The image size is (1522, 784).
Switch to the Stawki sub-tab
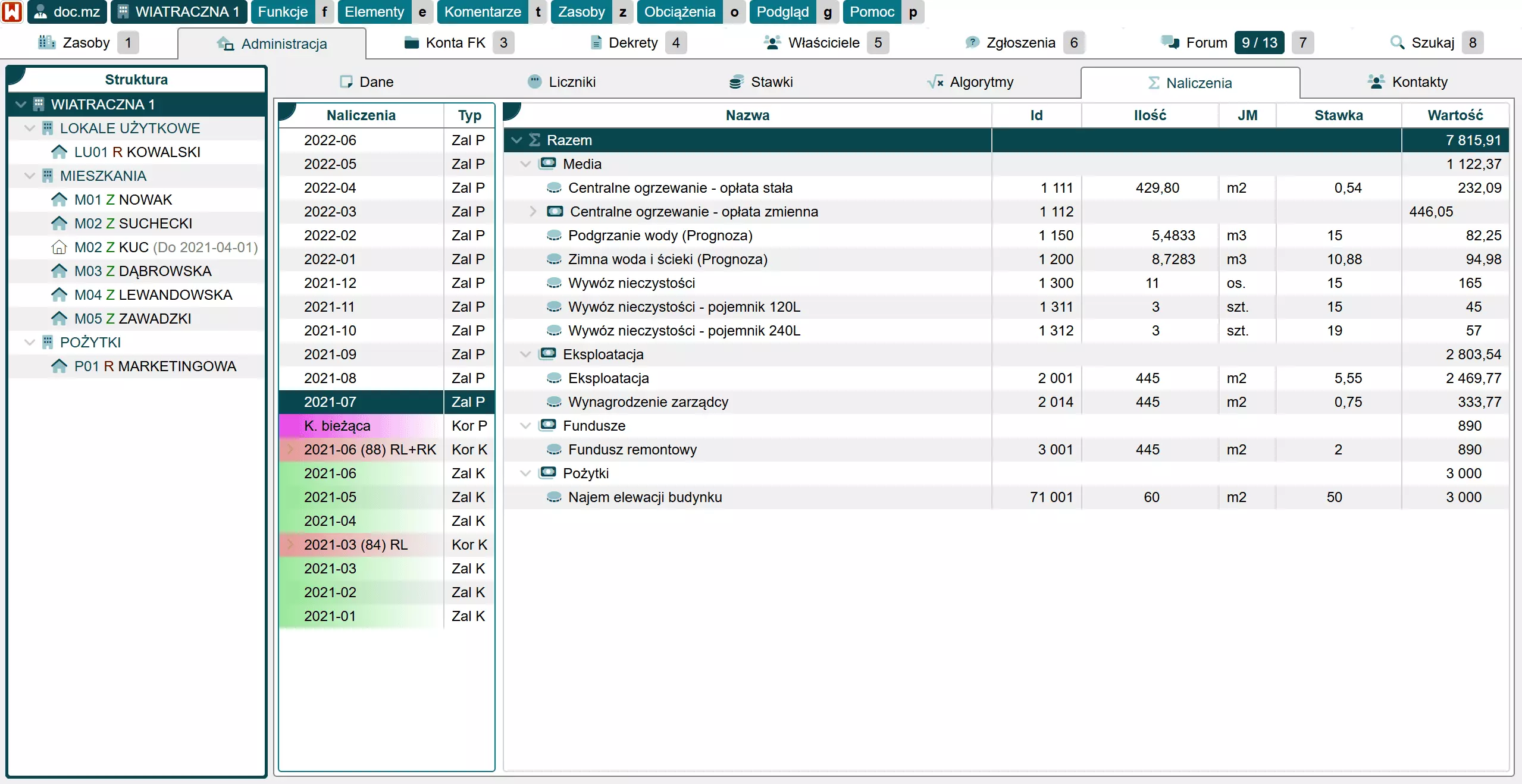click(x=761, y=82)
